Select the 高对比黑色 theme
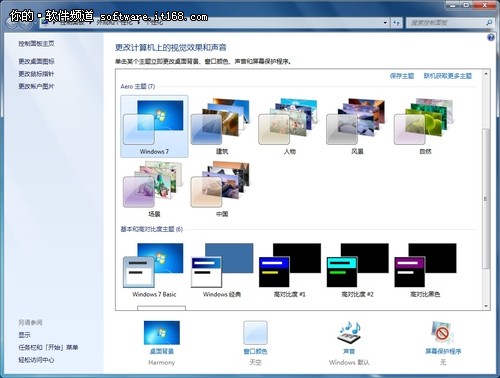This screenshot has height=378, width=500. click(425, 270)
